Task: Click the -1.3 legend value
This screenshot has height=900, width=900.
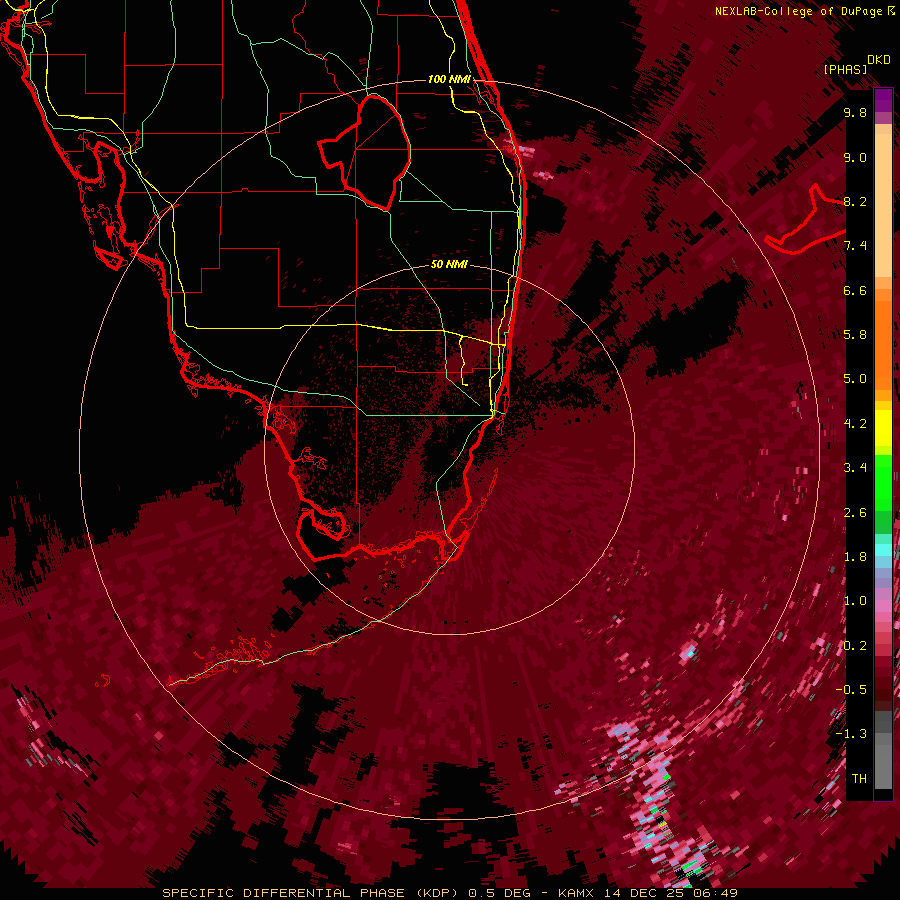Action: [x=851, y=734]
